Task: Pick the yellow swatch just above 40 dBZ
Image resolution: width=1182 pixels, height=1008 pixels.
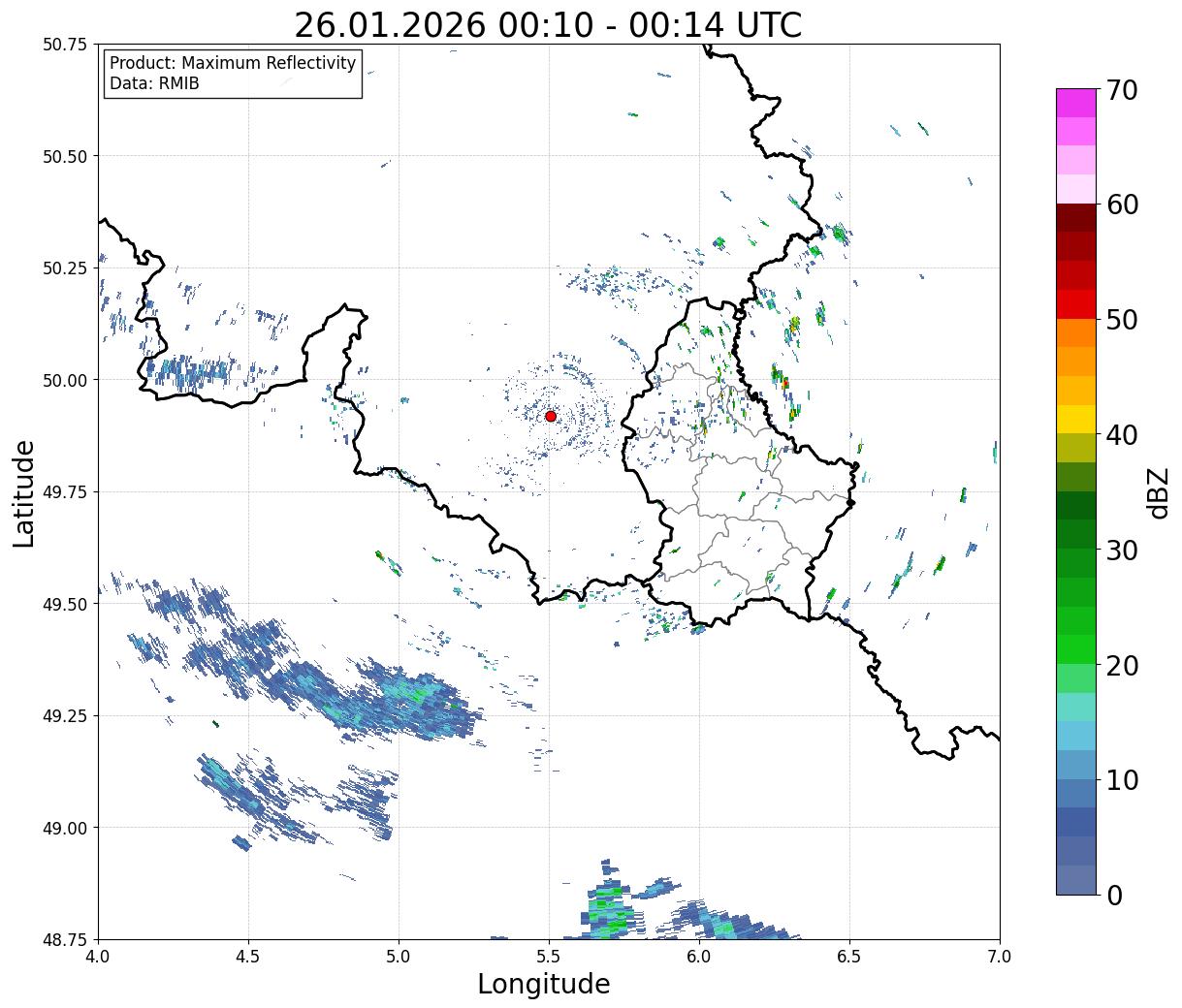Action: coord(1075,419)
